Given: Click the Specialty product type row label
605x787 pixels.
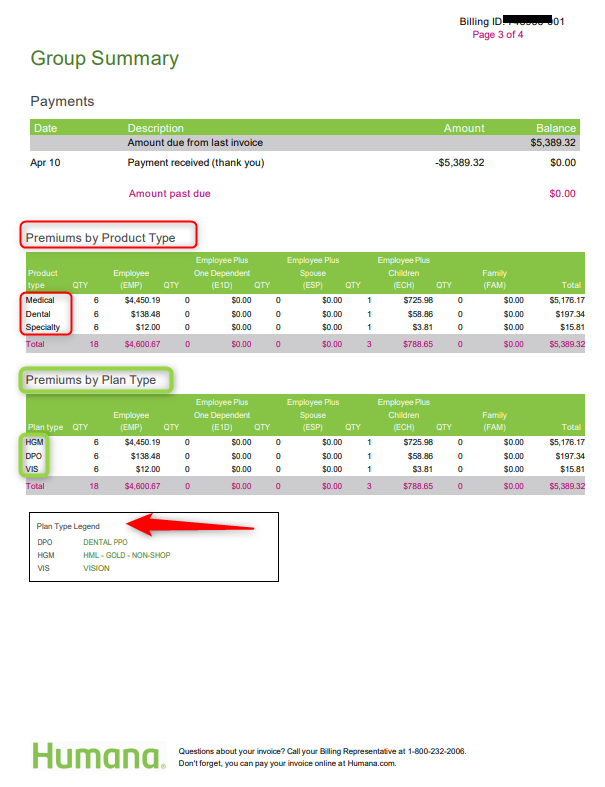Looking at the screenshot, I should 43,327.
